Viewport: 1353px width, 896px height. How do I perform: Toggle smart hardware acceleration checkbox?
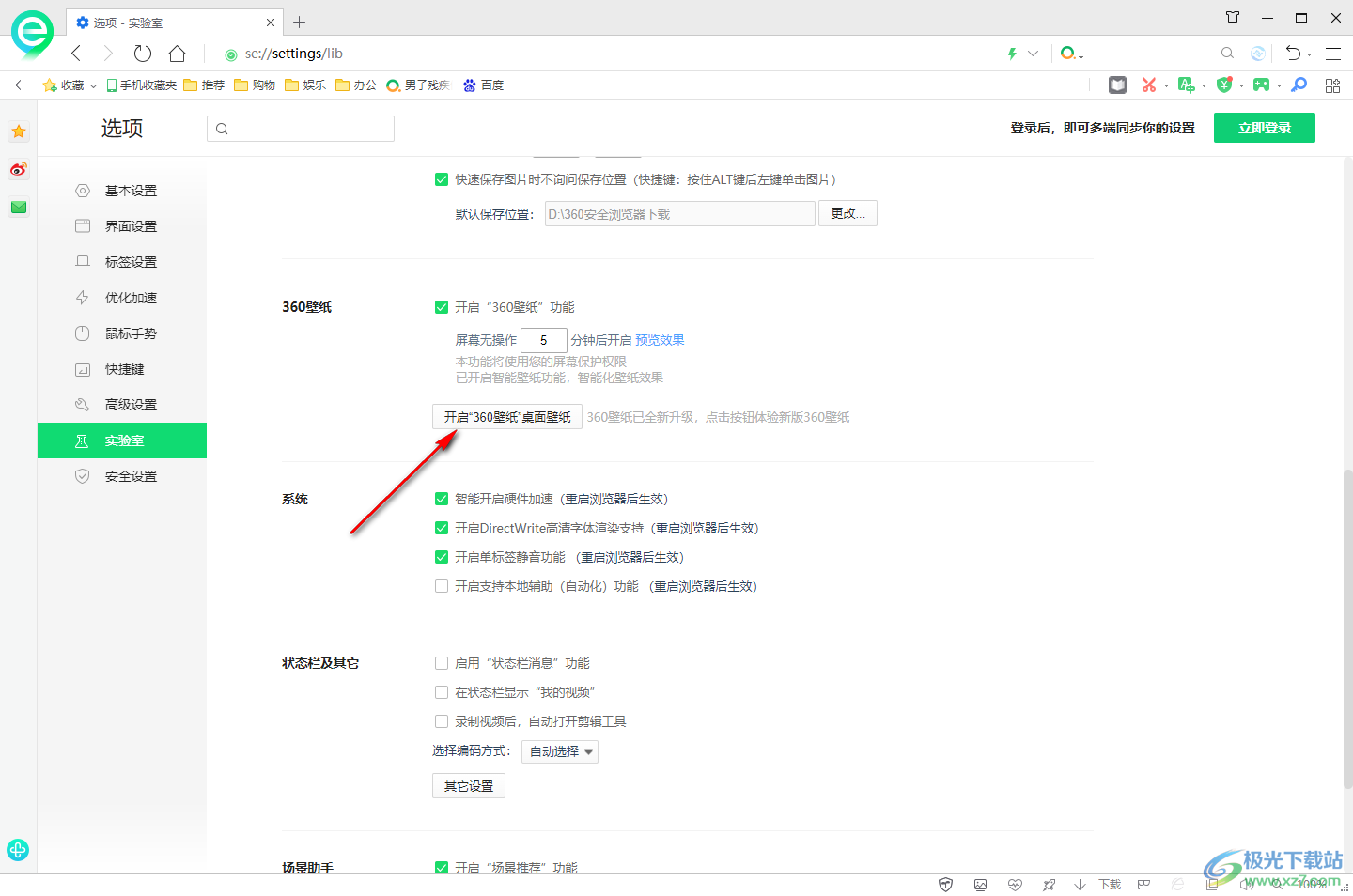point(442,499)
